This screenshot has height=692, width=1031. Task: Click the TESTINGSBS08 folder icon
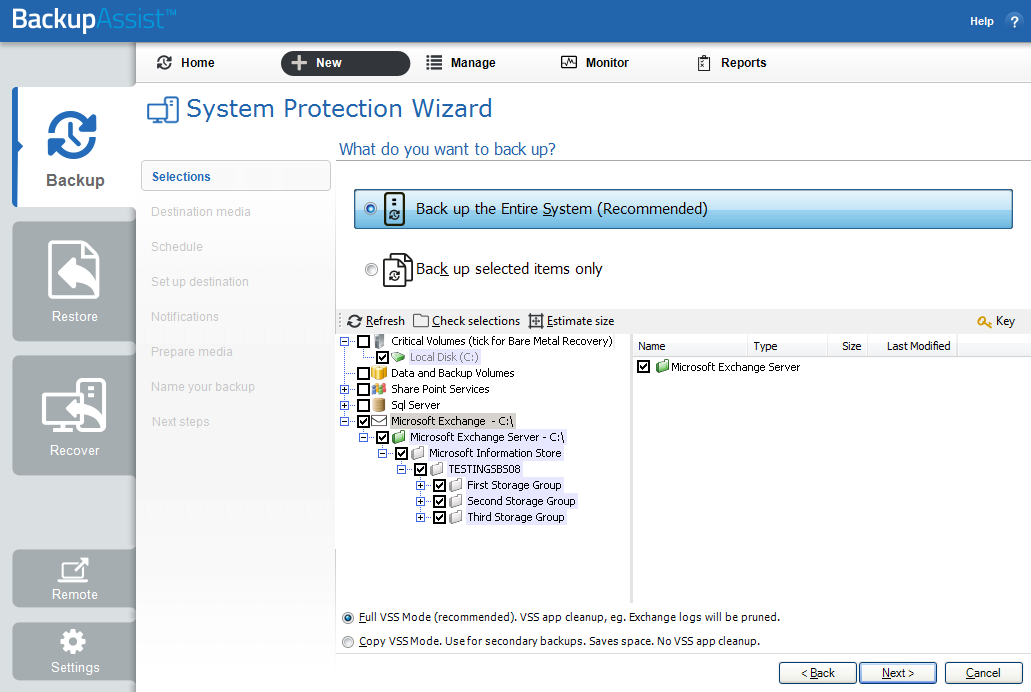[437, 469]
